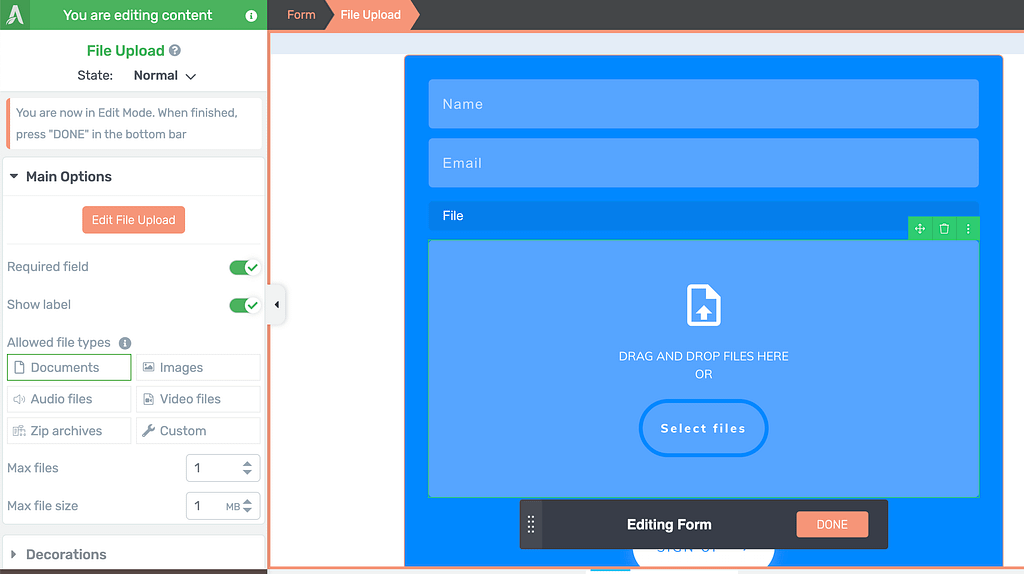The image size is (1024, 574).
Task: Select Video files file type
Action: pyautogui.click(x=198, y=399)
